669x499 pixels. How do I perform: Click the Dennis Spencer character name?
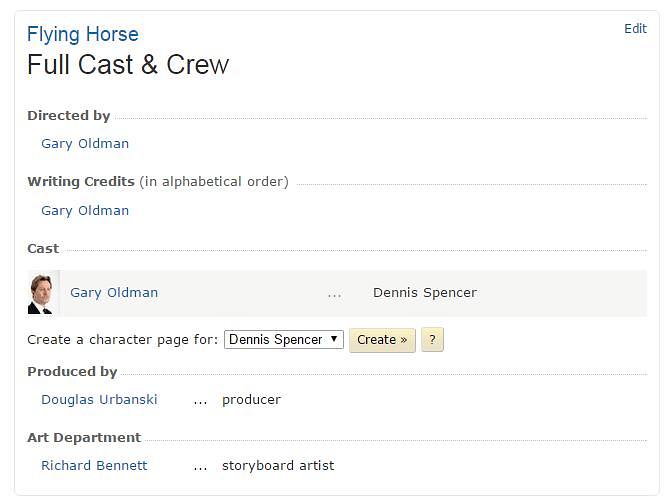(425, 293)
